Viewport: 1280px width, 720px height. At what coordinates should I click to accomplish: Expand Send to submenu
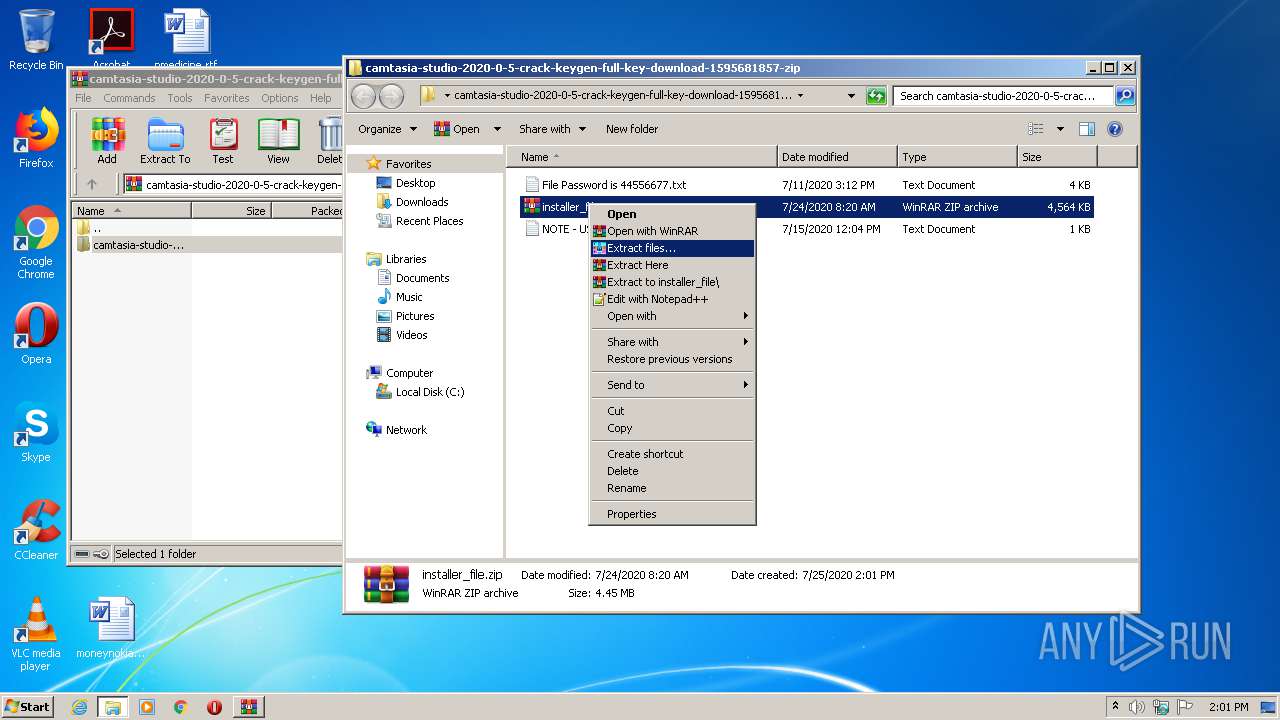tap(673, 385)
